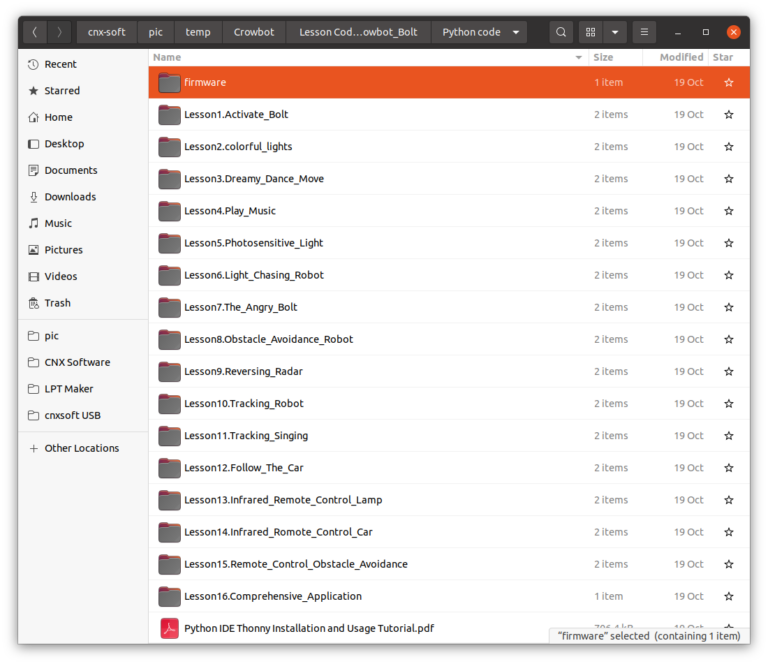Image resolution: width=768 pixels, height=664 pixels.
Task: Open the Python code path dropdown arrow
Action: [x=516, y=32]
